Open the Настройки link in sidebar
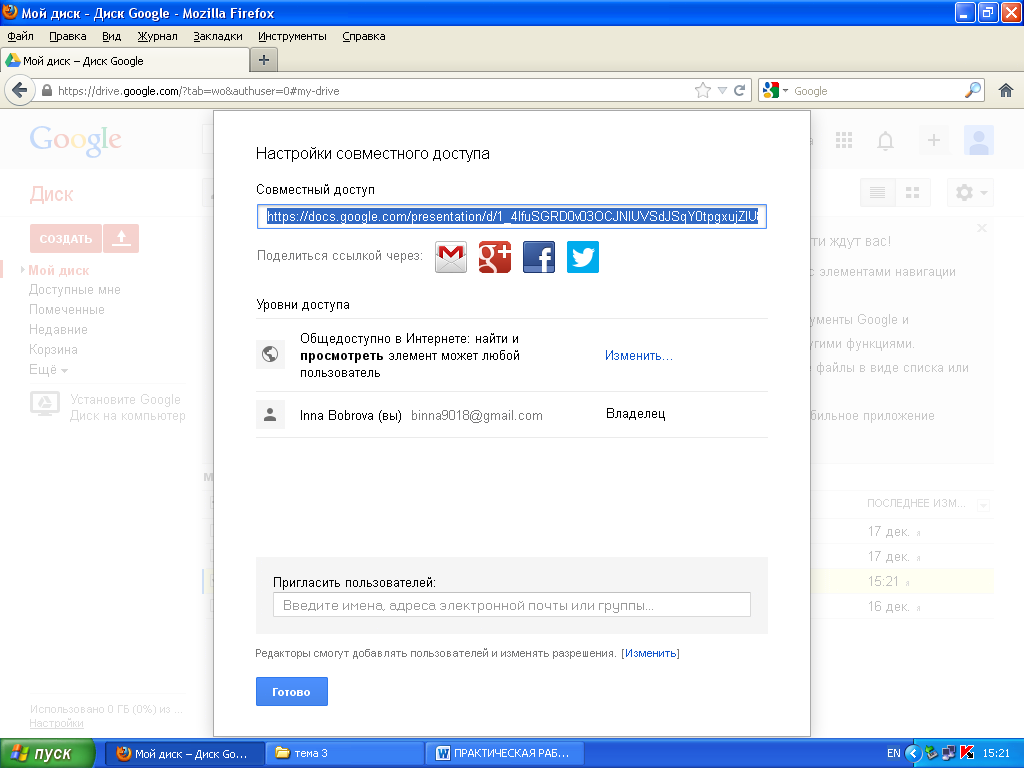The width and height of the screenshot is (1024, 768). point(56,723)
